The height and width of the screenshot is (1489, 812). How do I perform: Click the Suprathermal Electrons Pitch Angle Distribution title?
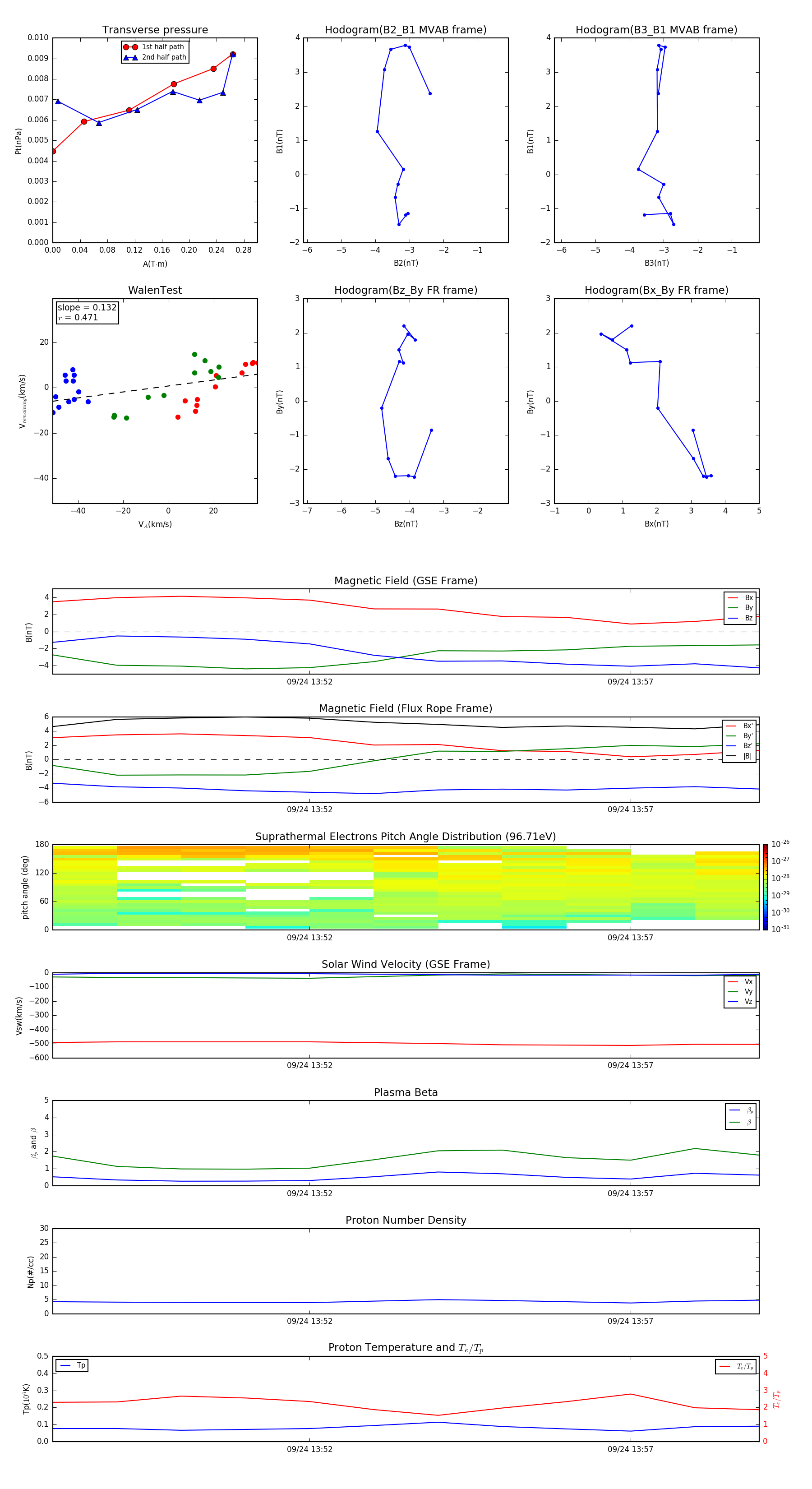point(406,837)
